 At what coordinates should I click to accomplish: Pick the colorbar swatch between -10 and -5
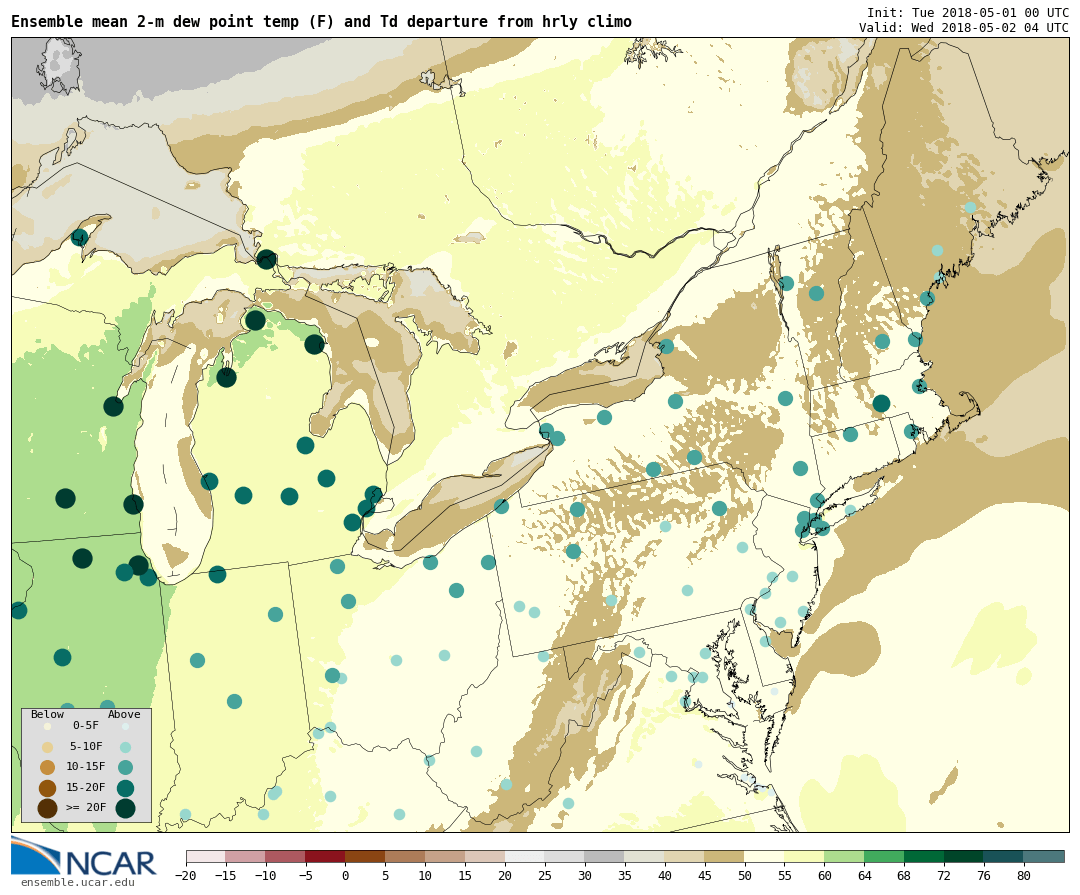pos(285,856)
